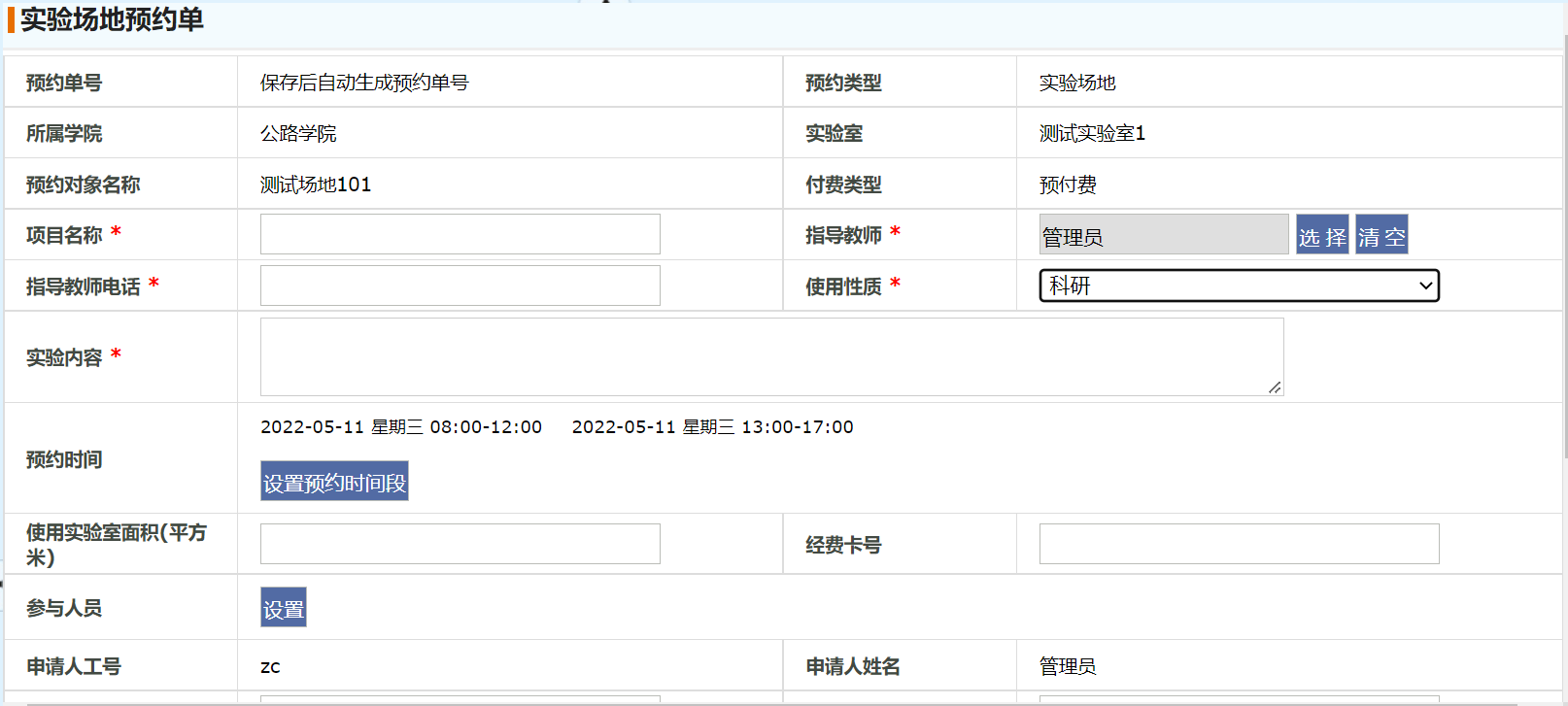Click the 预付费 payment type value
Screen dimensions: 1568x706
[x=1068, y=185]
